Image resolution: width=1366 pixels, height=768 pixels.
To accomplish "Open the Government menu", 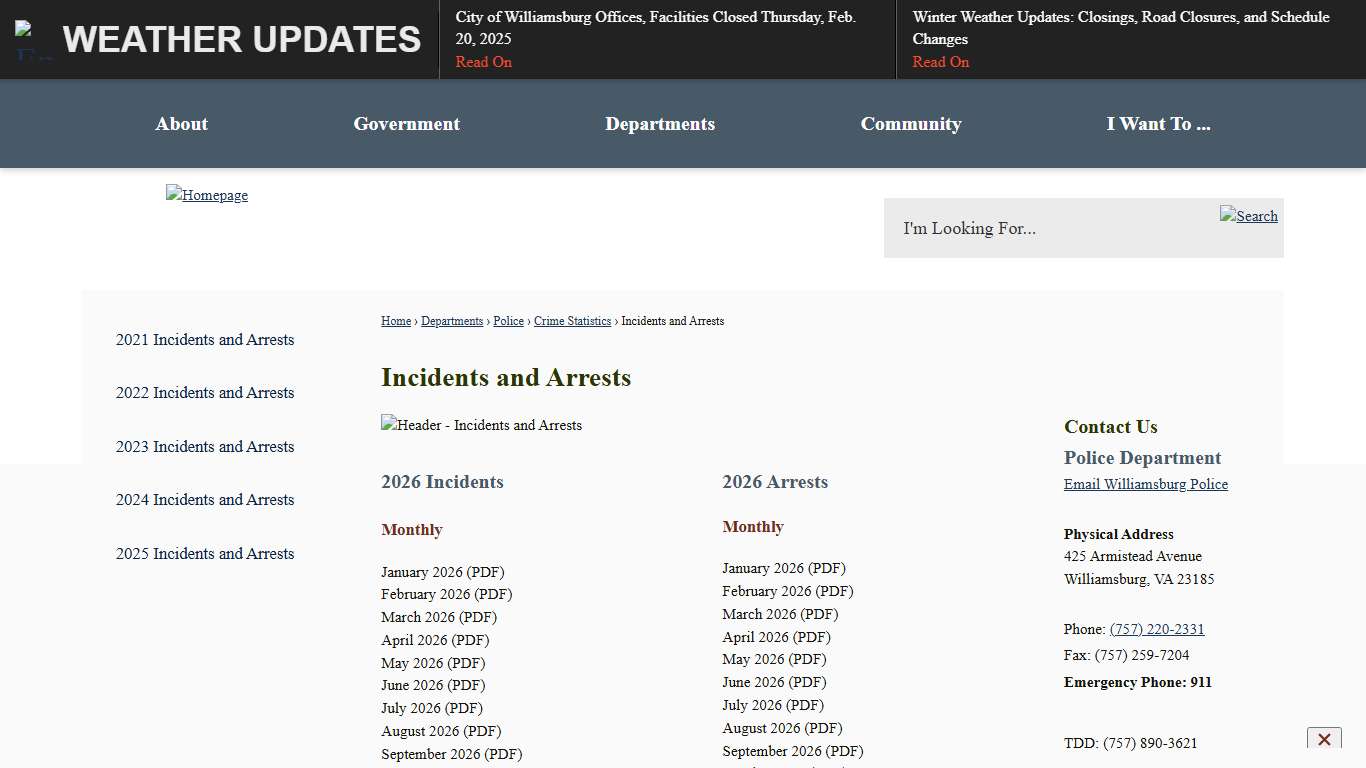I will 406,124.
